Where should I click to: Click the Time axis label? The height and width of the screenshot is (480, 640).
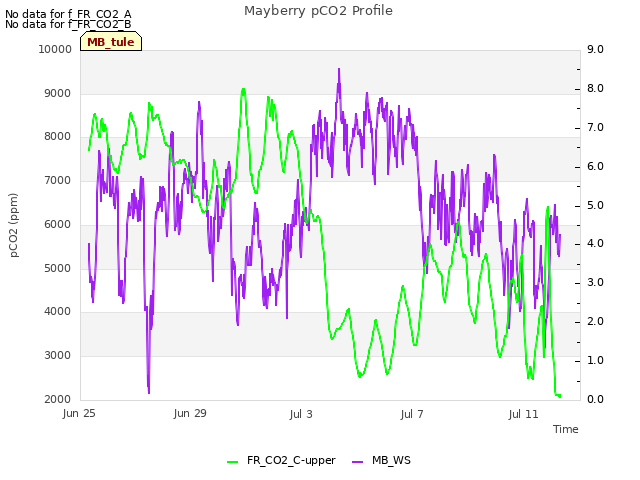(566, 429)
